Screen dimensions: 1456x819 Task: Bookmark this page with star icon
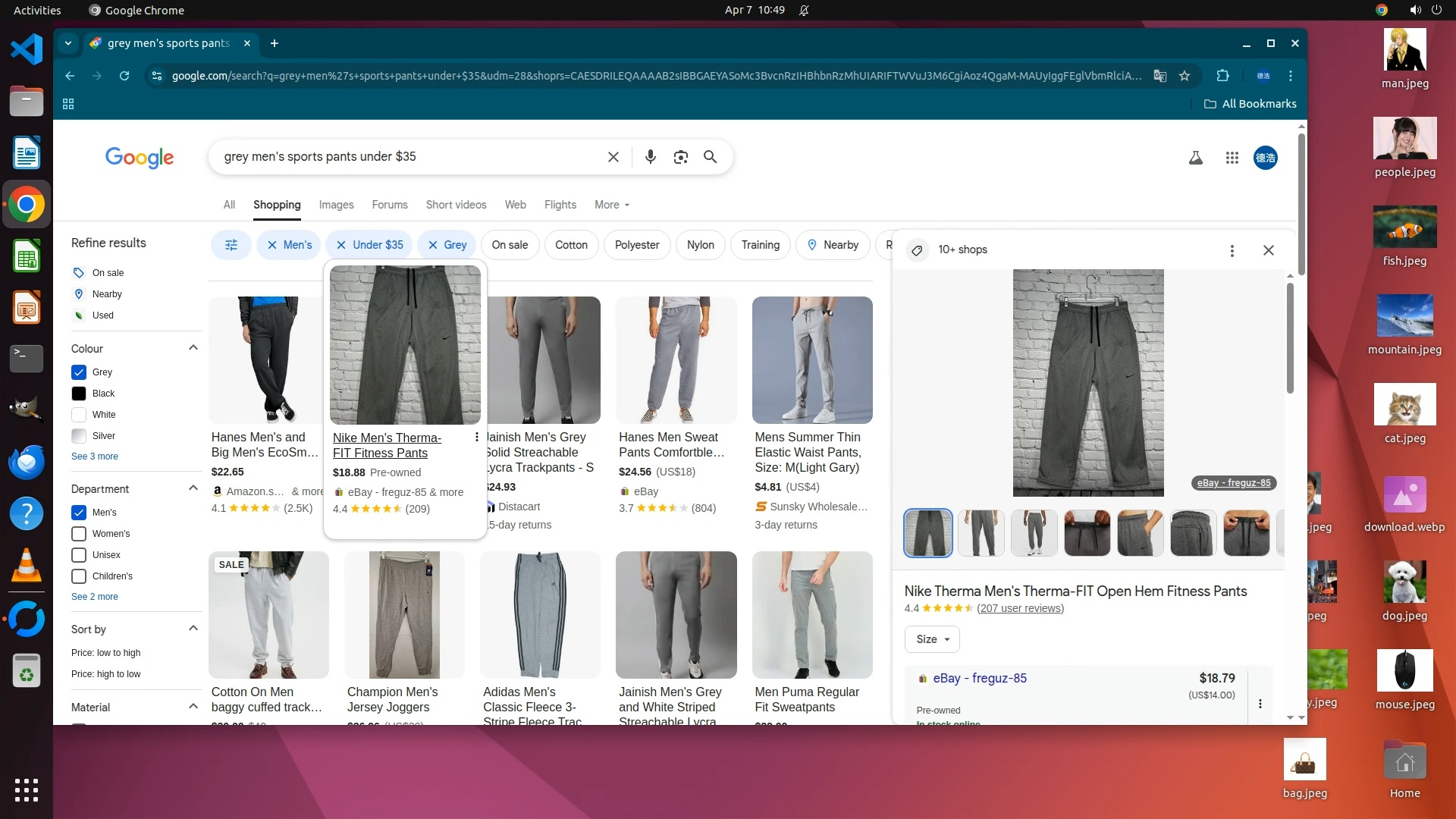1185,76
